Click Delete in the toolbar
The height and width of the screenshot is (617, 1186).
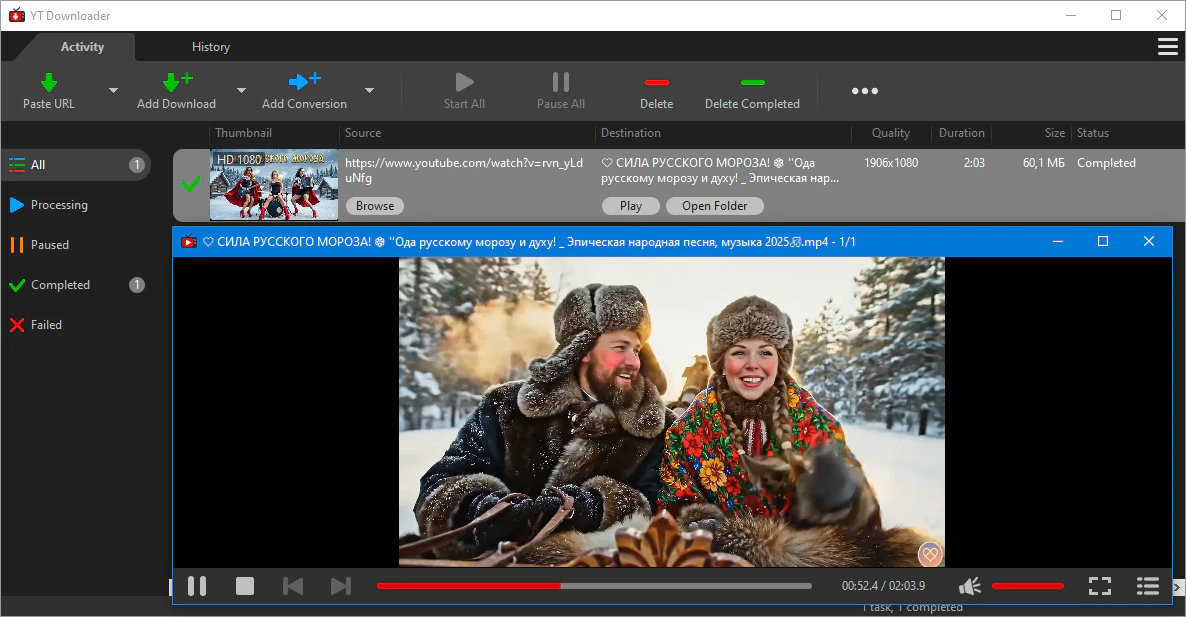pos(656,82)
